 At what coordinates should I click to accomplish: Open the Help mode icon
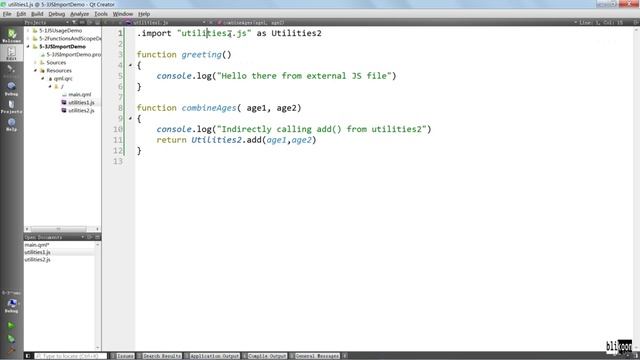[11, 124]
